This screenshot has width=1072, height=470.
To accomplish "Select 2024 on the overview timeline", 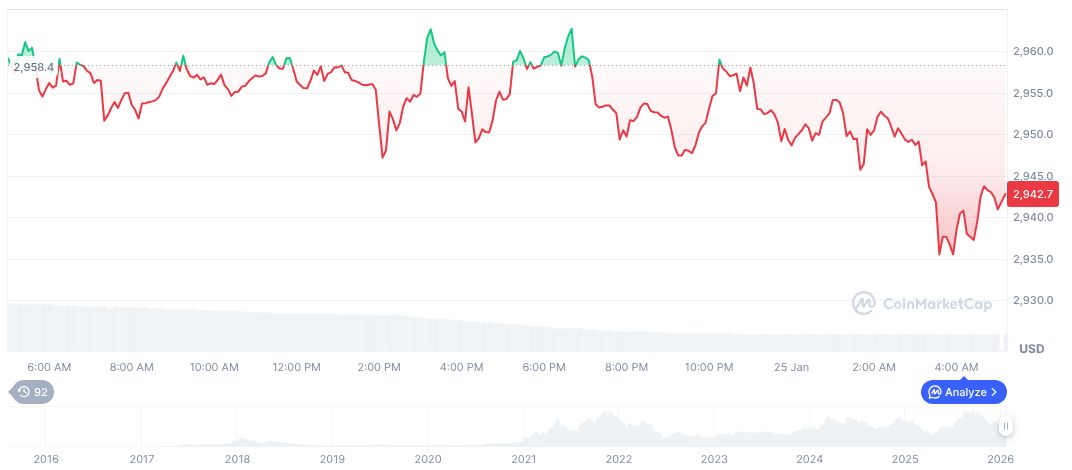I will point(810,459).
